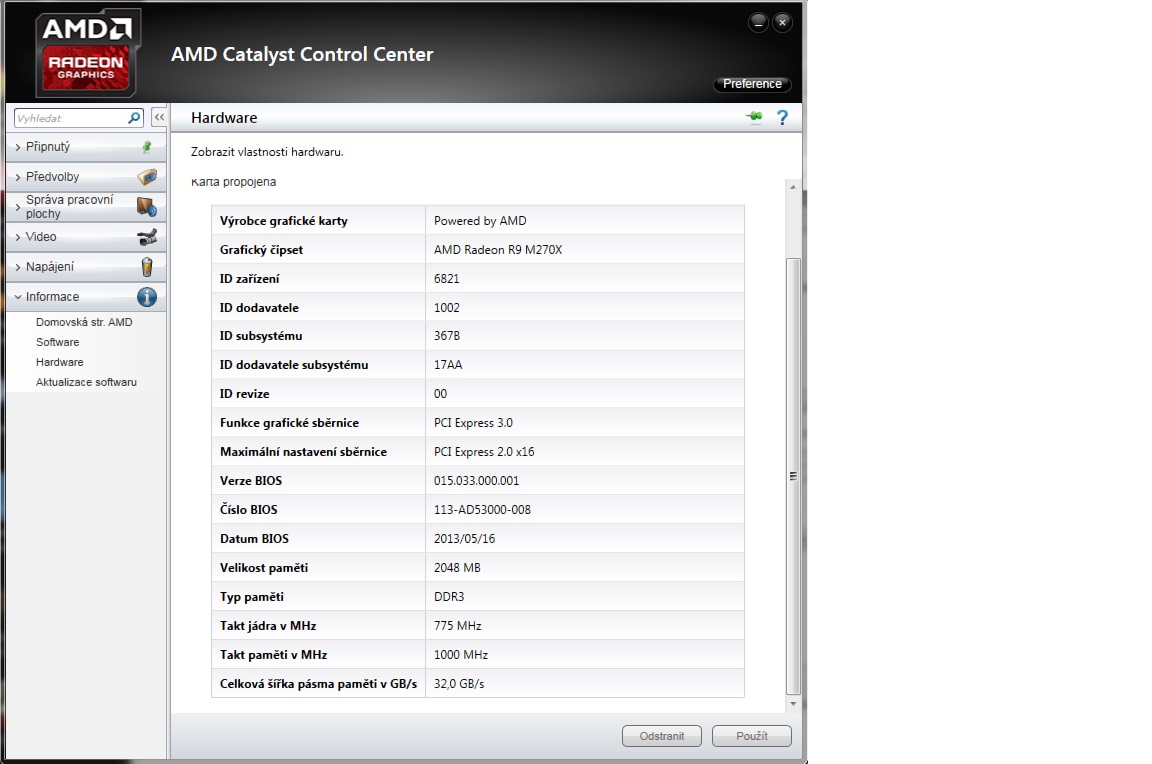Click the green pin icon beside Připnutý
Image resolution: width=1152 pixels, height=764 pixels.
coord(147,147)
